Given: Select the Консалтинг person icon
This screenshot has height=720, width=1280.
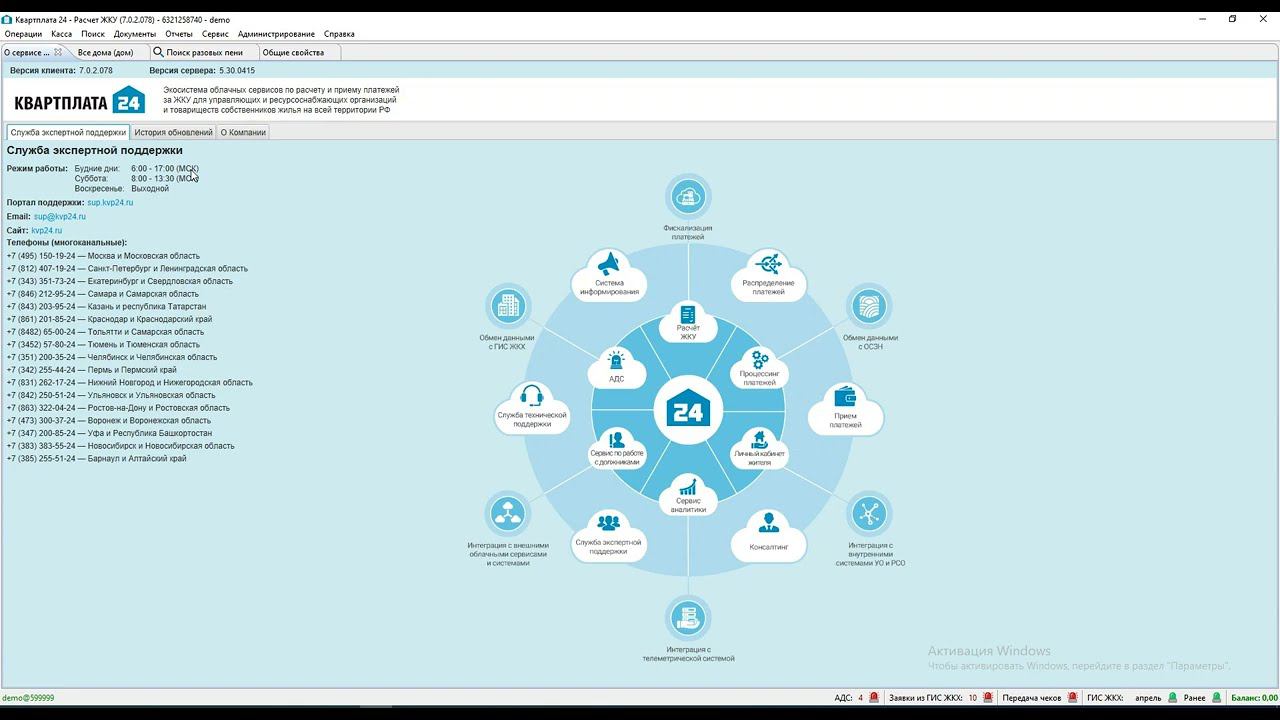Looking at the screenshot, I should (768, 522).
